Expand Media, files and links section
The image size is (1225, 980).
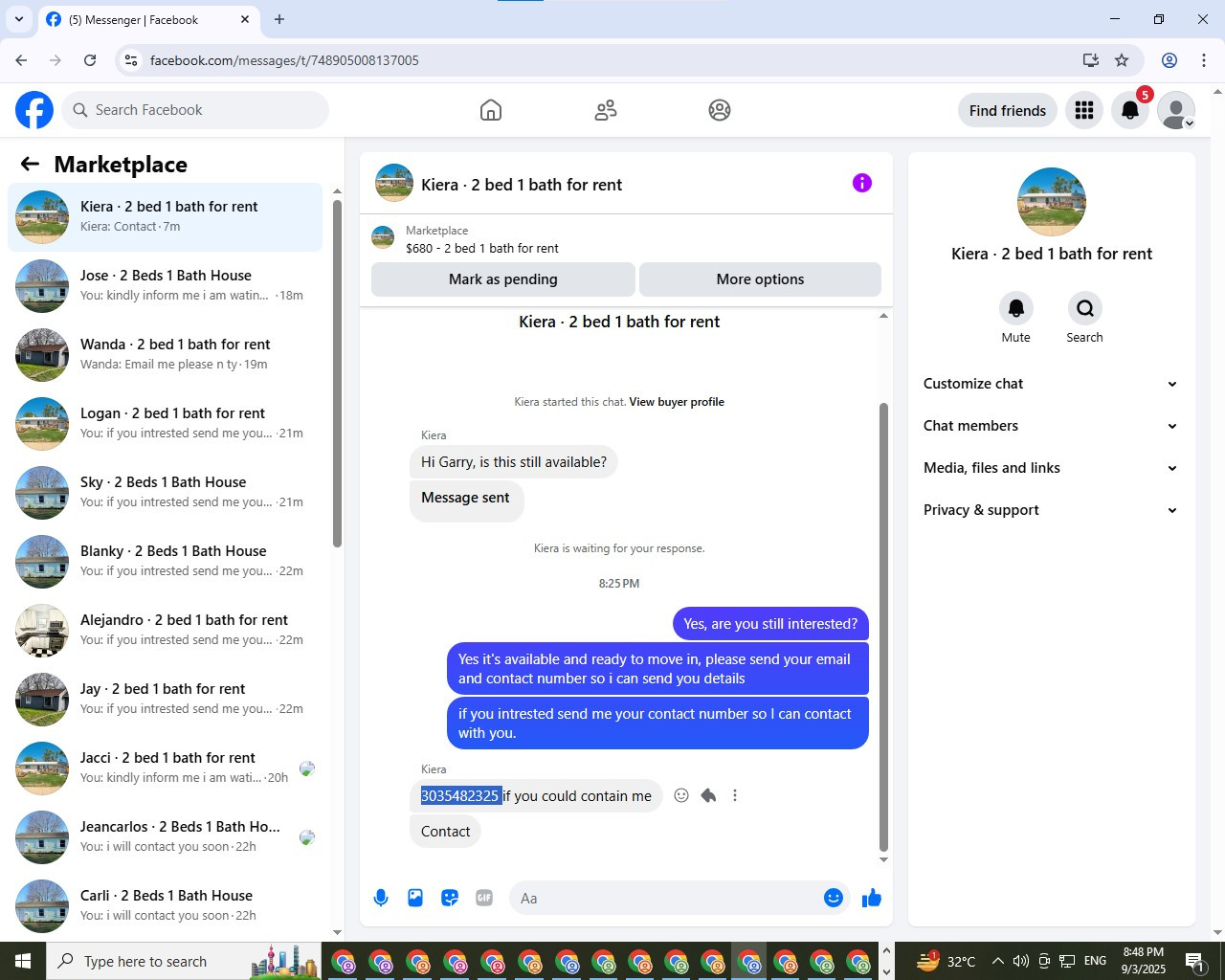[1051, 468]
